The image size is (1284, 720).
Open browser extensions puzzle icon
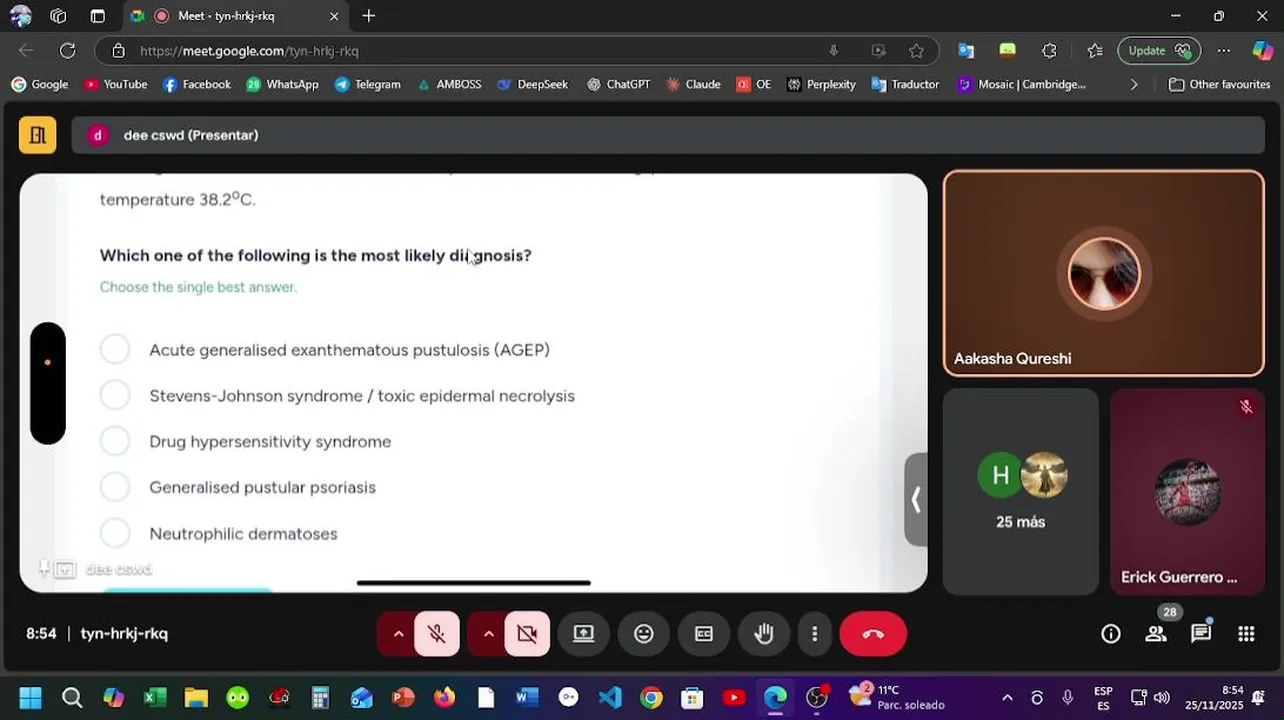pos(1049,50)
